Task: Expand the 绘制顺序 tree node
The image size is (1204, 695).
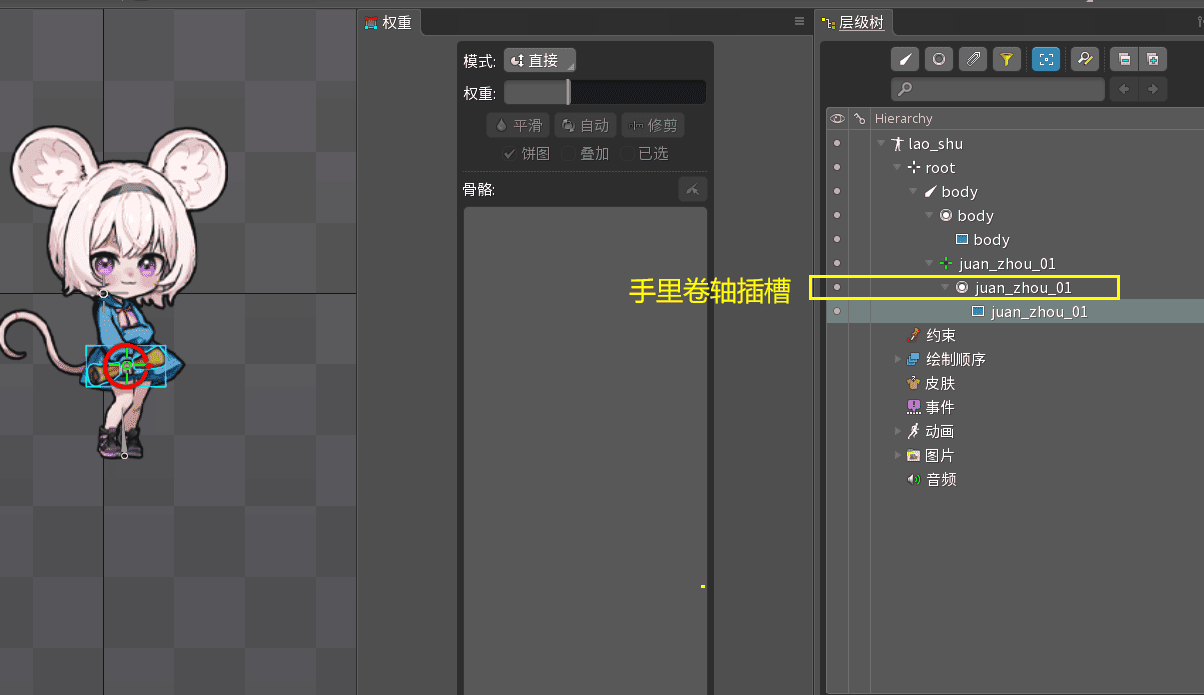Action: (897, 360)
